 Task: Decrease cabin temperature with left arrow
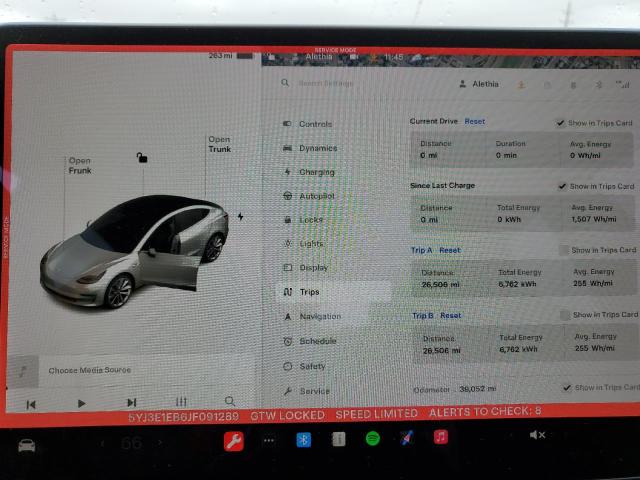(x=102, y=443)
